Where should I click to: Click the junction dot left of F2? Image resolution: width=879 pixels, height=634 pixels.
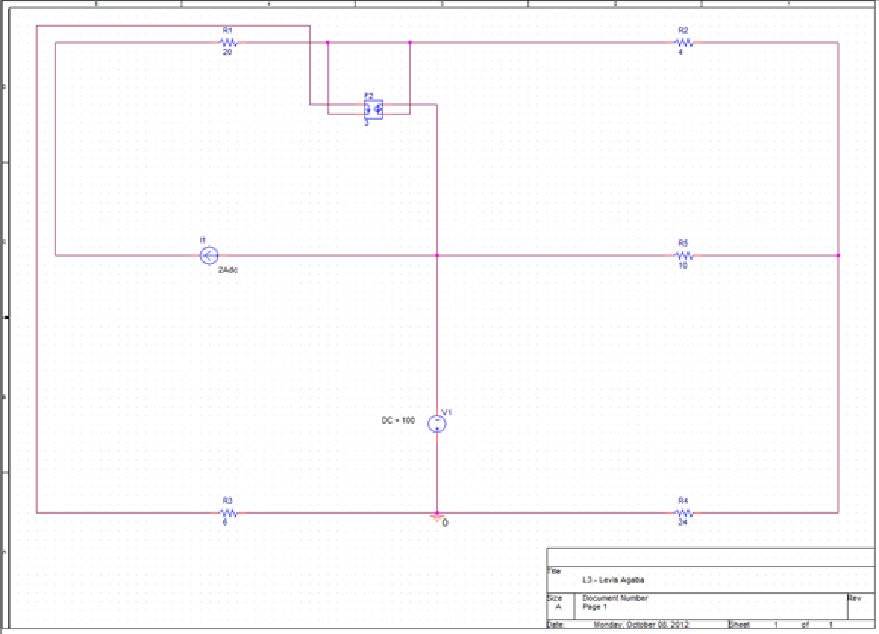(x=327, y=43)
